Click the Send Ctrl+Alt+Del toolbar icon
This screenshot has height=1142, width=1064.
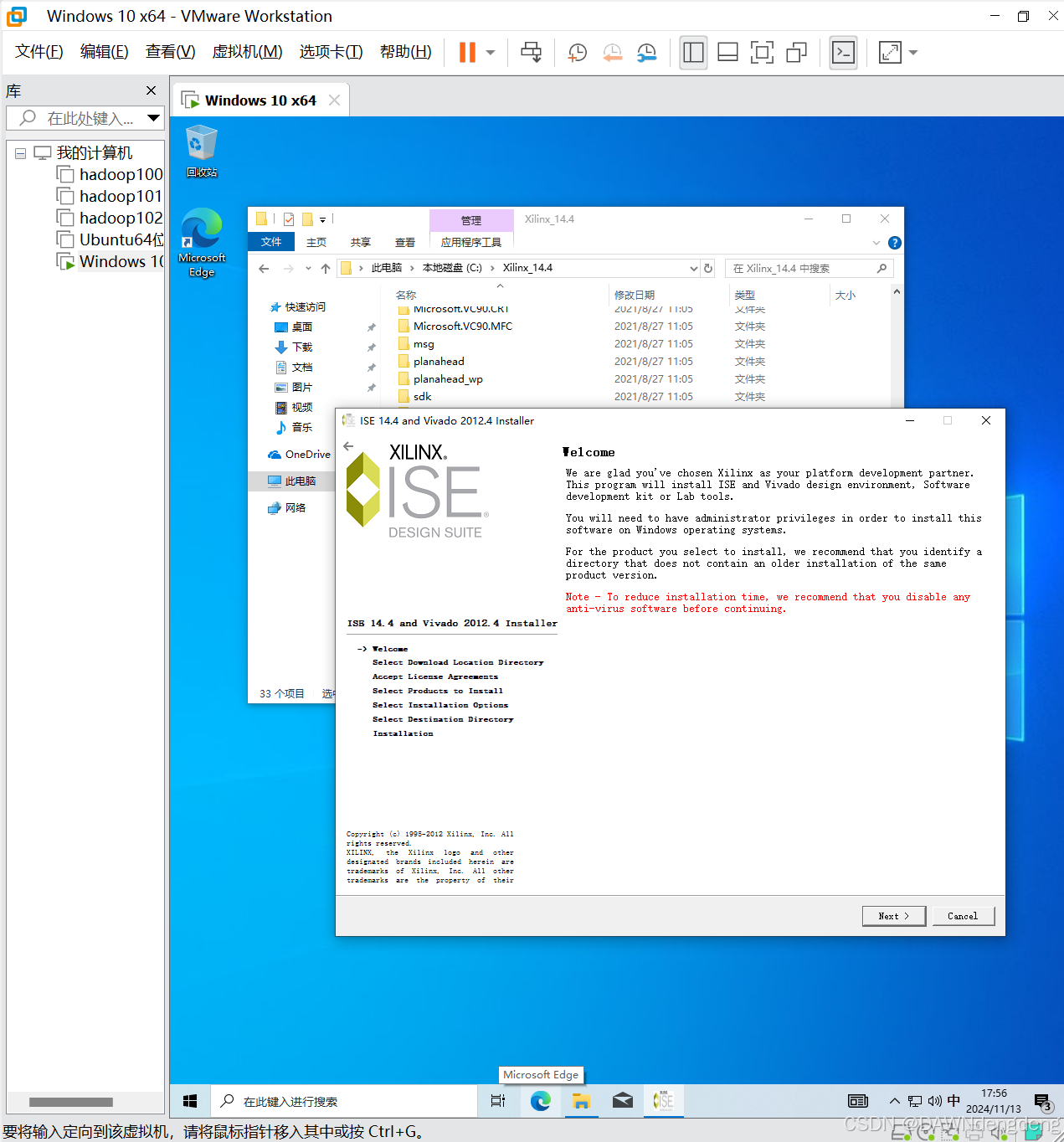pos(531,52)
